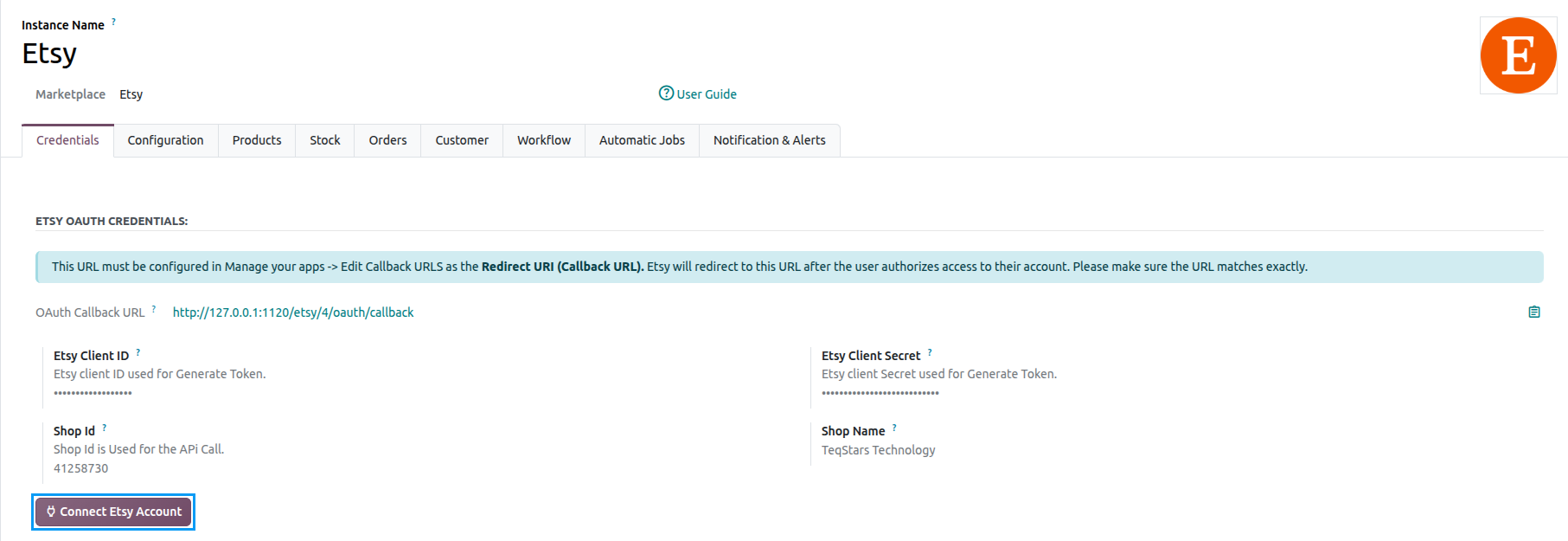Show help tooltip for Shop Id
Image resolution: width=1568 pixels, height=541 pixels.
104,428
